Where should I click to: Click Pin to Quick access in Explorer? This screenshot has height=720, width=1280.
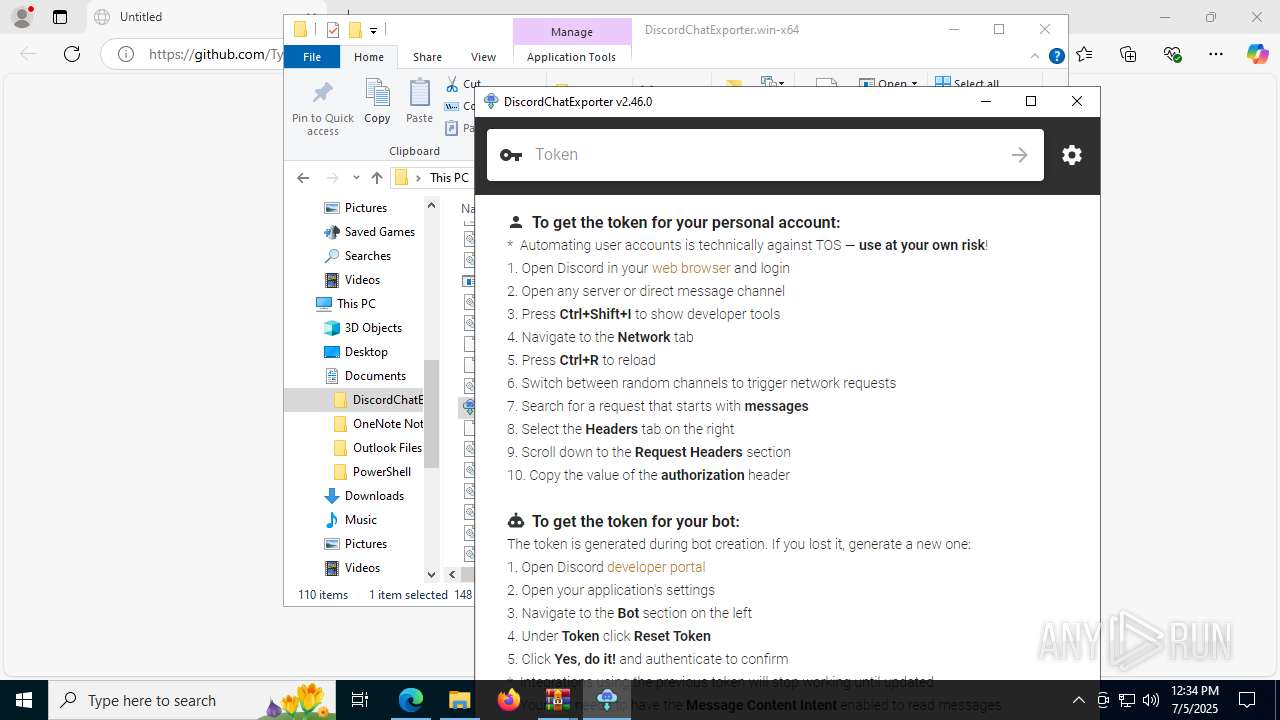tap(322, 108)
